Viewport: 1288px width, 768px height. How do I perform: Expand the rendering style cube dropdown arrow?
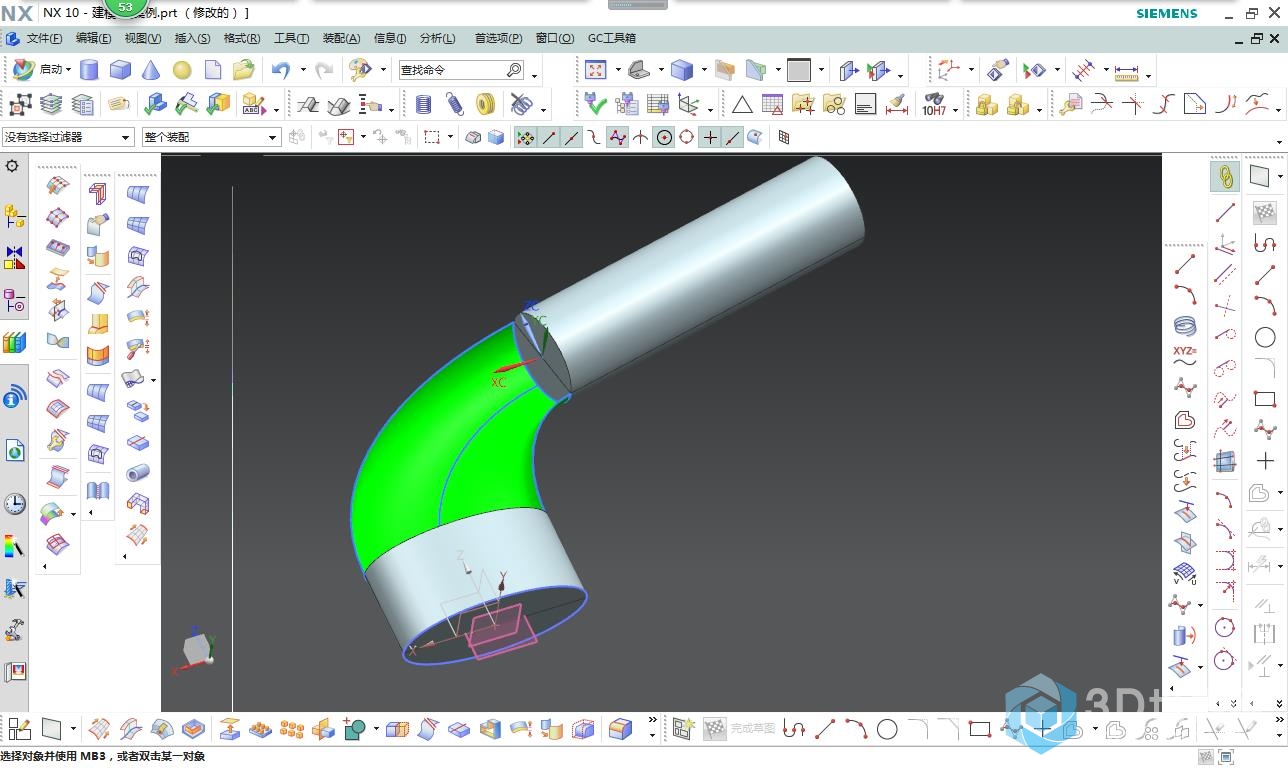tap(703, 70)
